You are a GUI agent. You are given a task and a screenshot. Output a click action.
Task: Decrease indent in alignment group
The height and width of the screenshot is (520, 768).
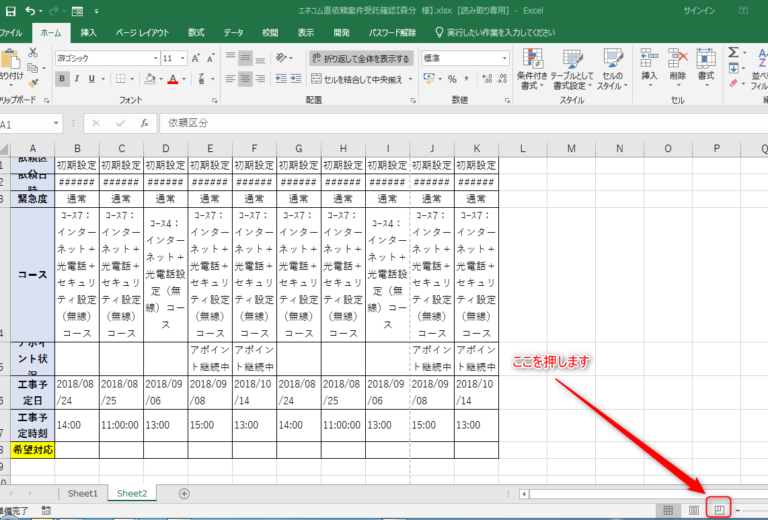[281, 79]
